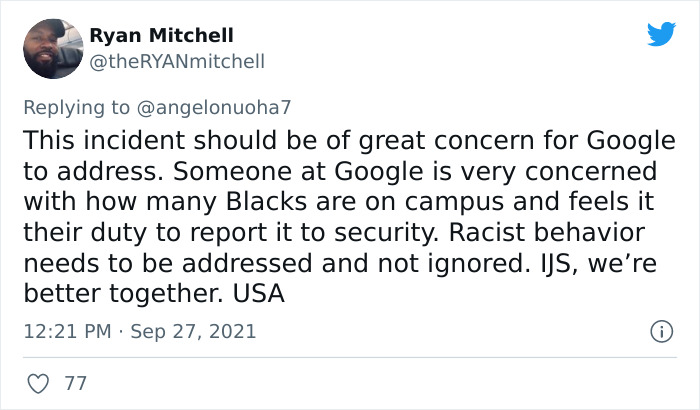
Task: Click the Sep 27, 2021 date
Action: [192, 330]
